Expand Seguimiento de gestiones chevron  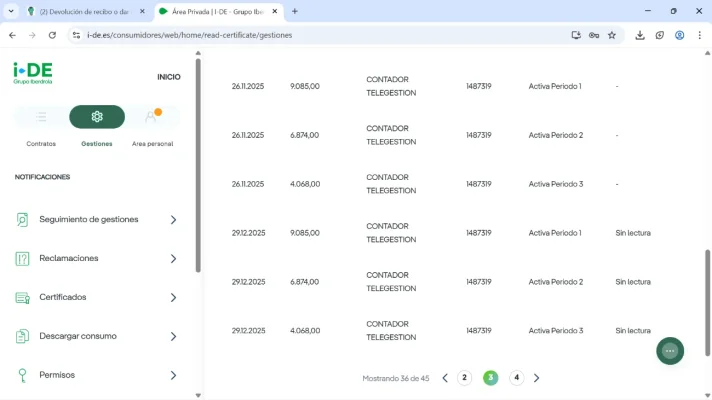[x=173, y=220]
